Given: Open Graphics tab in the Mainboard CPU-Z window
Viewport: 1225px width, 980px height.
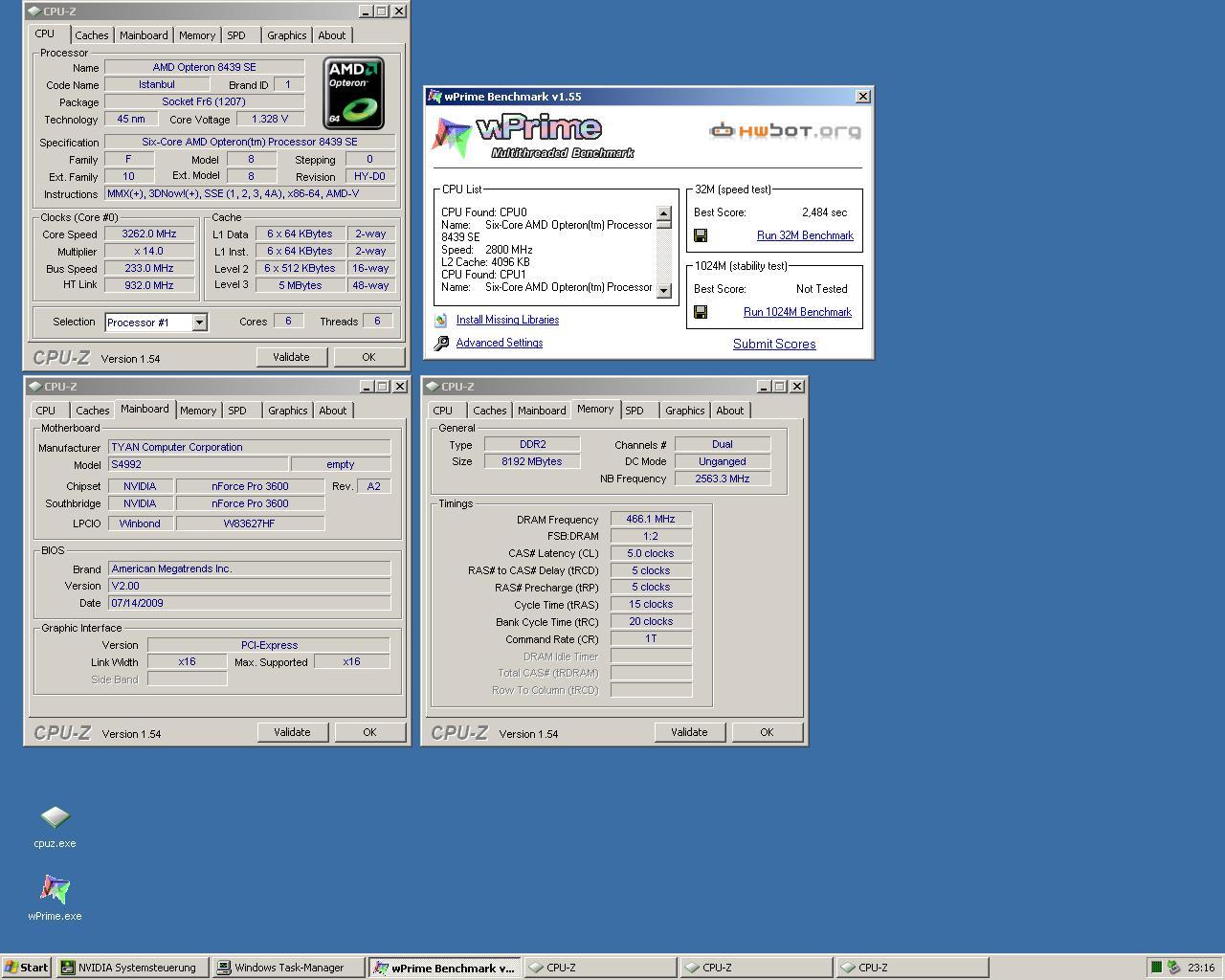Looking at the screenshot, I should click(x=288, y=411).
